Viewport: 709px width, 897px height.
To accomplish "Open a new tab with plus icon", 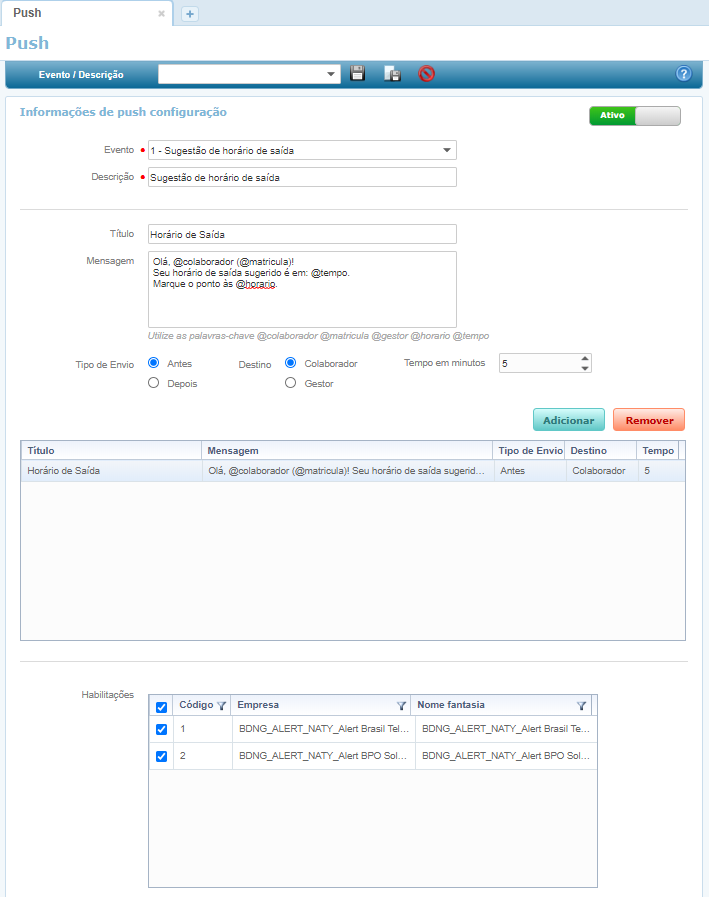I will [190, 14].
